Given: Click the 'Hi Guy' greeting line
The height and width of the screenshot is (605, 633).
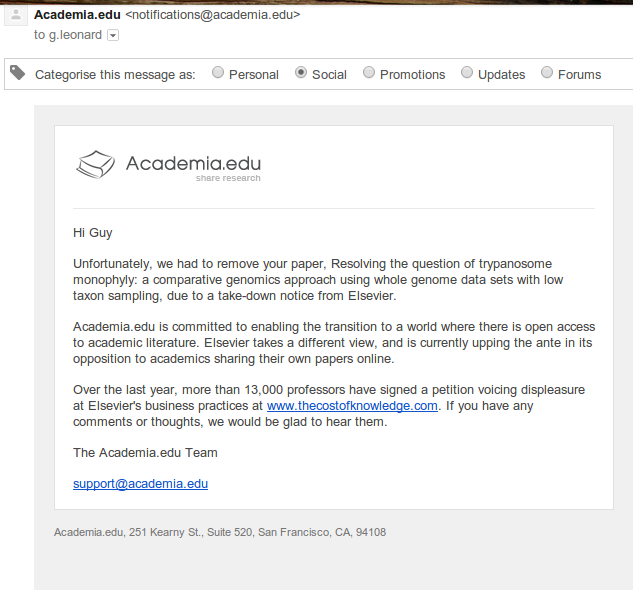Looking at the screenshot, I should tap(93, 233).
